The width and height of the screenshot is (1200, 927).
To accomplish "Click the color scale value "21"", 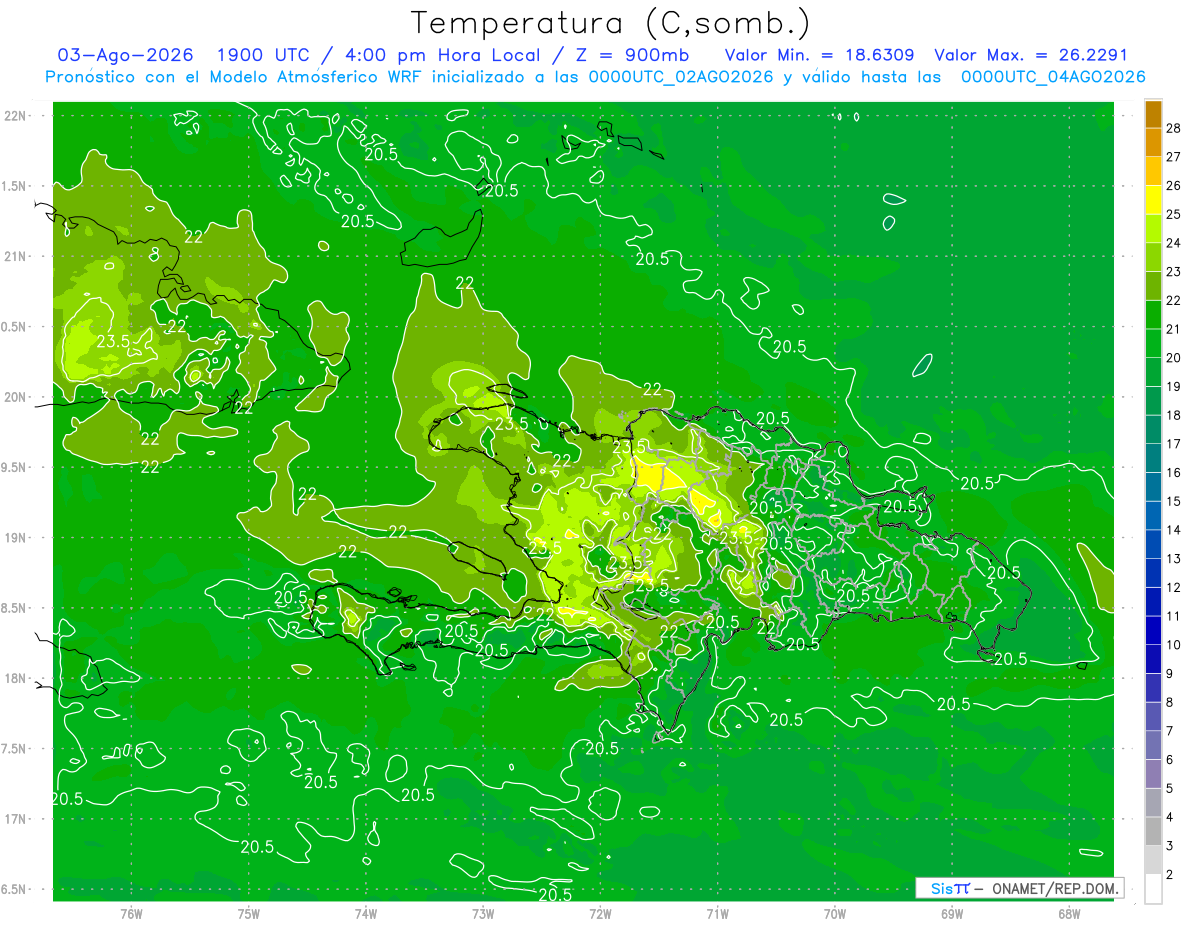I will click(1174, 329).
